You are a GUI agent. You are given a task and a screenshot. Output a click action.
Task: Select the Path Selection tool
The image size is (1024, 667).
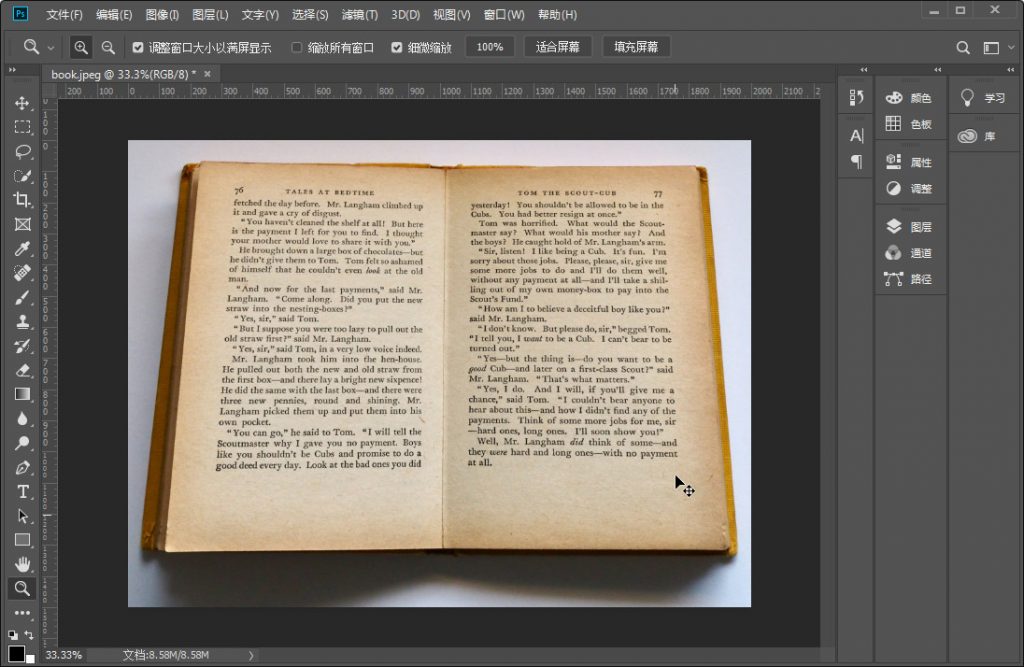pos(22,515)
